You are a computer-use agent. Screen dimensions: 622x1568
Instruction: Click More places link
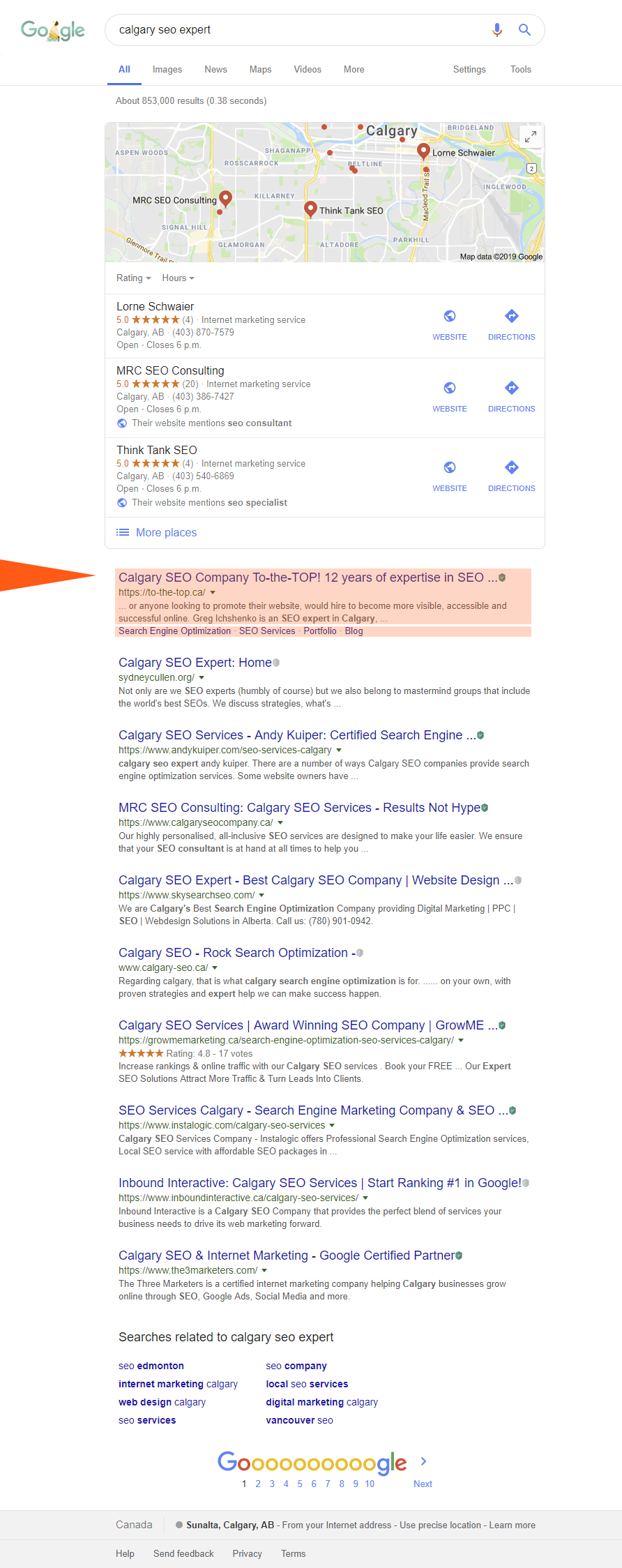click(166, 533)
